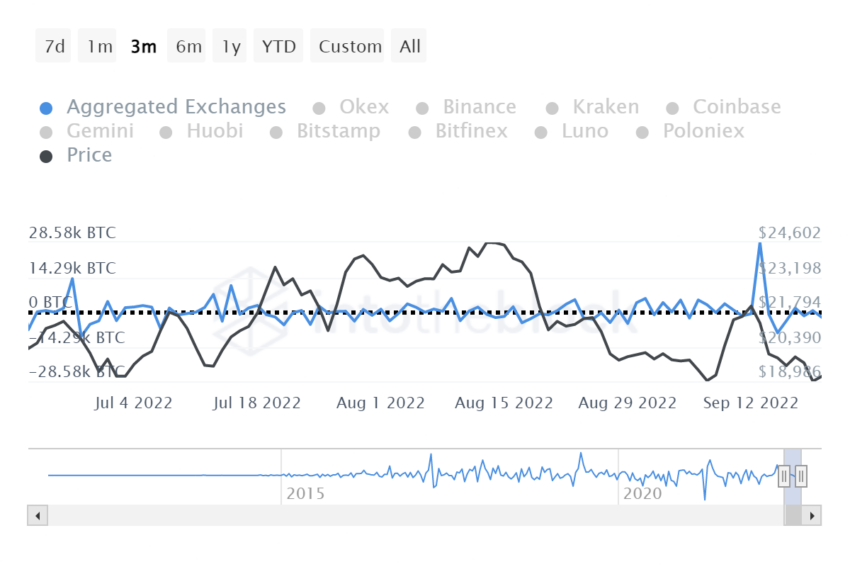Viewport: 850px width, 567px height.
Task: Click the grey Okex legend dot
Action: pos(319,108)
